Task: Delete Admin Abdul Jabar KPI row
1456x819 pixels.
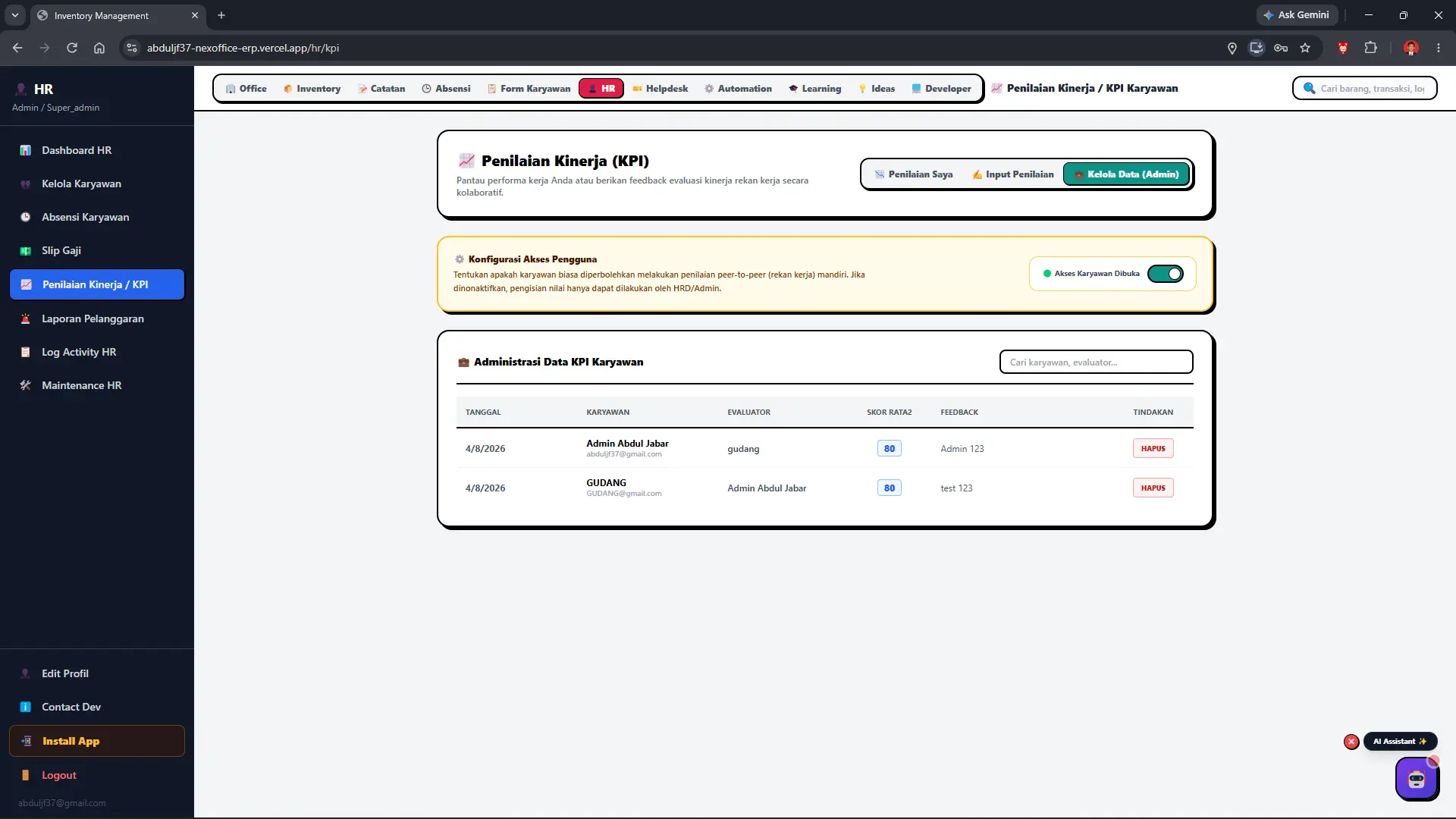Action: click(1153, 449)
